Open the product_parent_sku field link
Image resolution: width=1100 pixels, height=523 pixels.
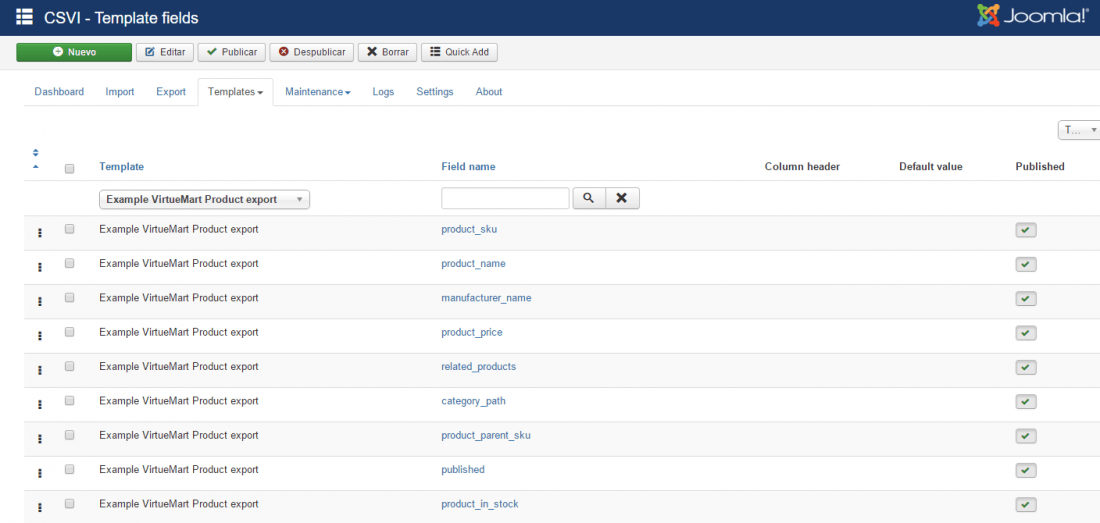[485, 435]
